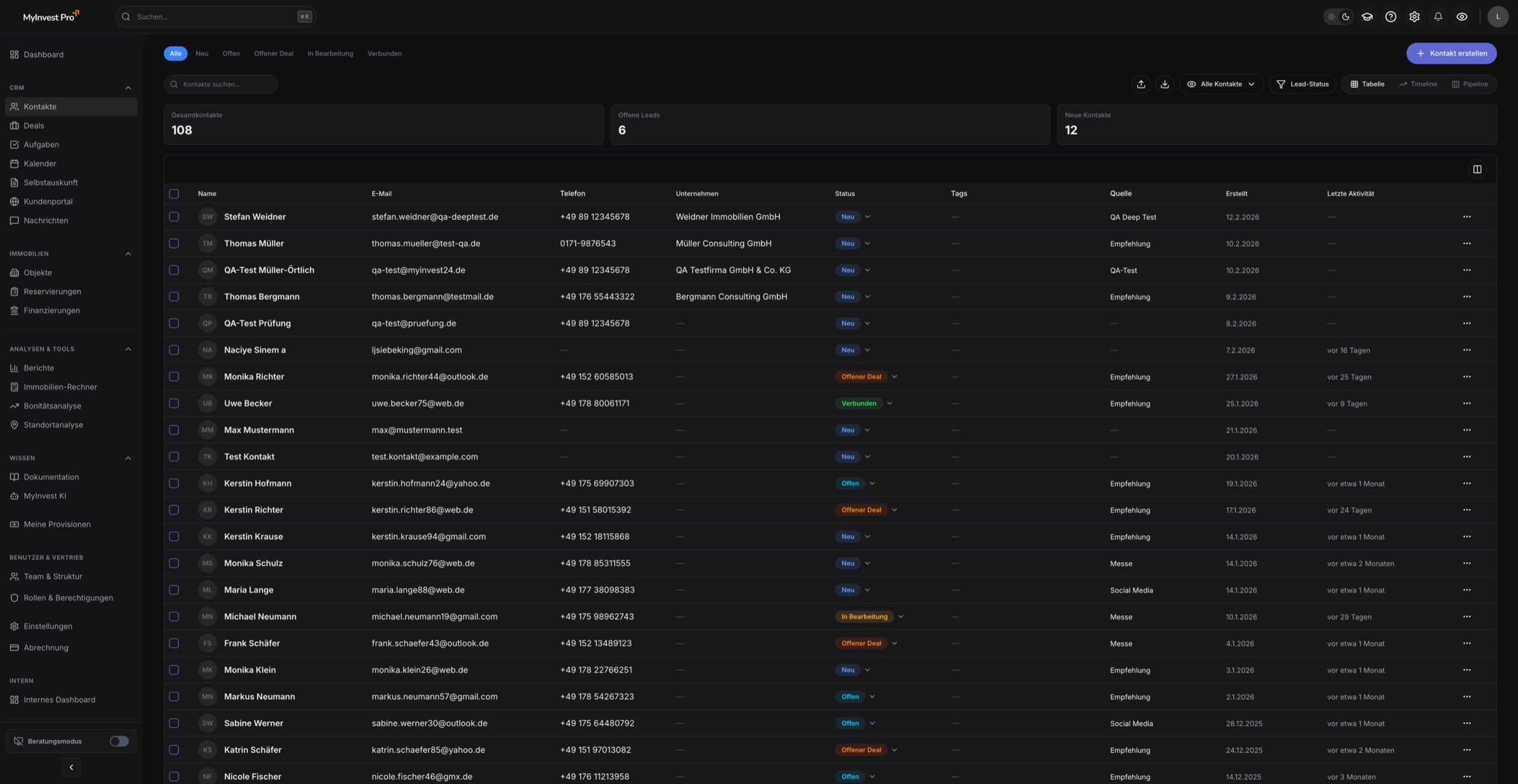Open the Standortanalyse tool
The image size is (1518, 784).
click(x=53, y=424)
